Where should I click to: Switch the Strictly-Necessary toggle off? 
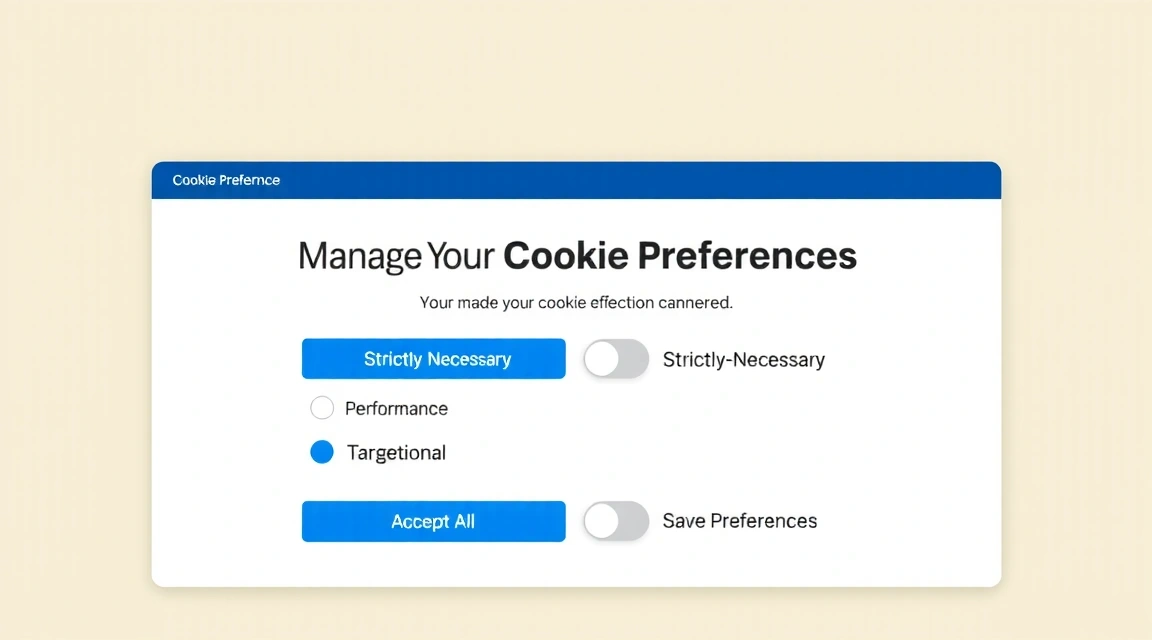click(x=615, y=359)
